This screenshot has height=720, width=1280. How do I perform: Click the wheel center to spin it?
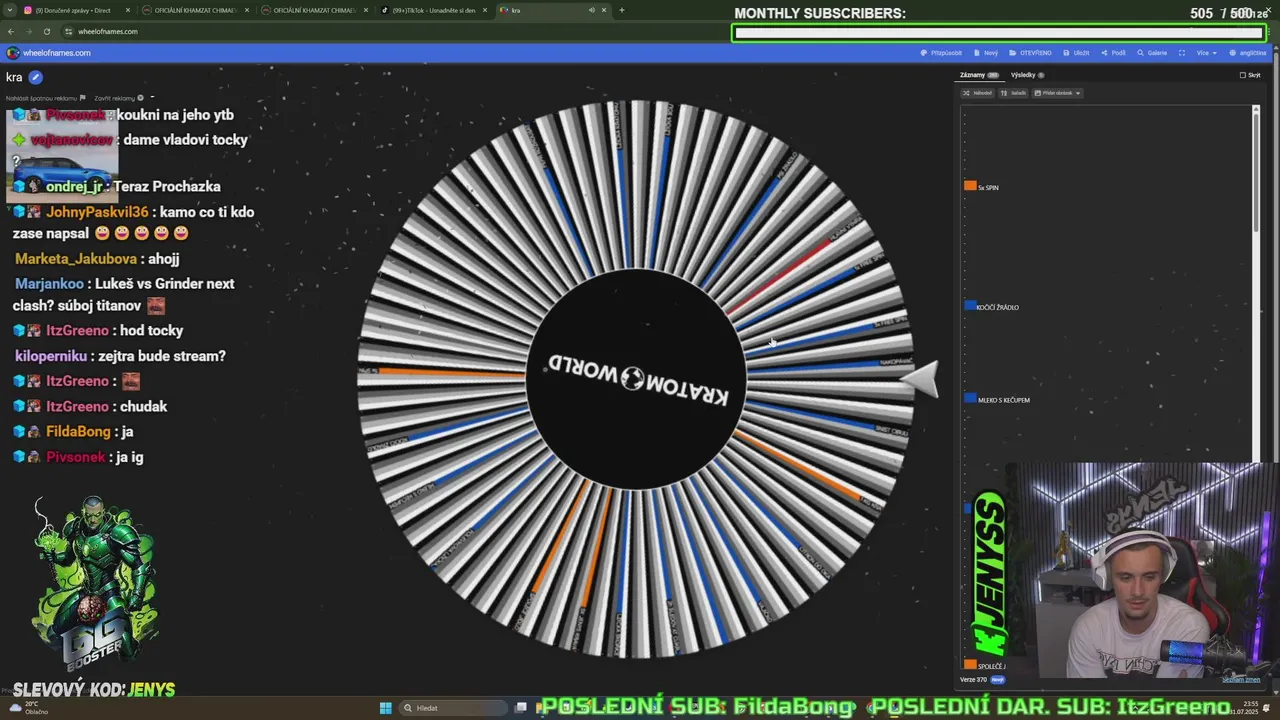(x=636, y=379)
